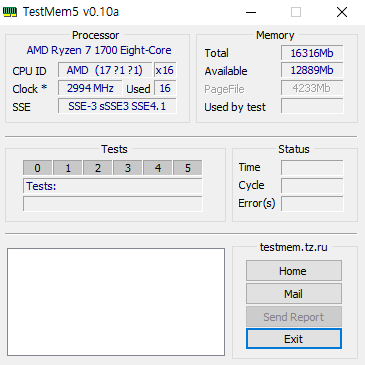
Task: Click the TestMem5 memory chip title icon
Action: (10, 12)
